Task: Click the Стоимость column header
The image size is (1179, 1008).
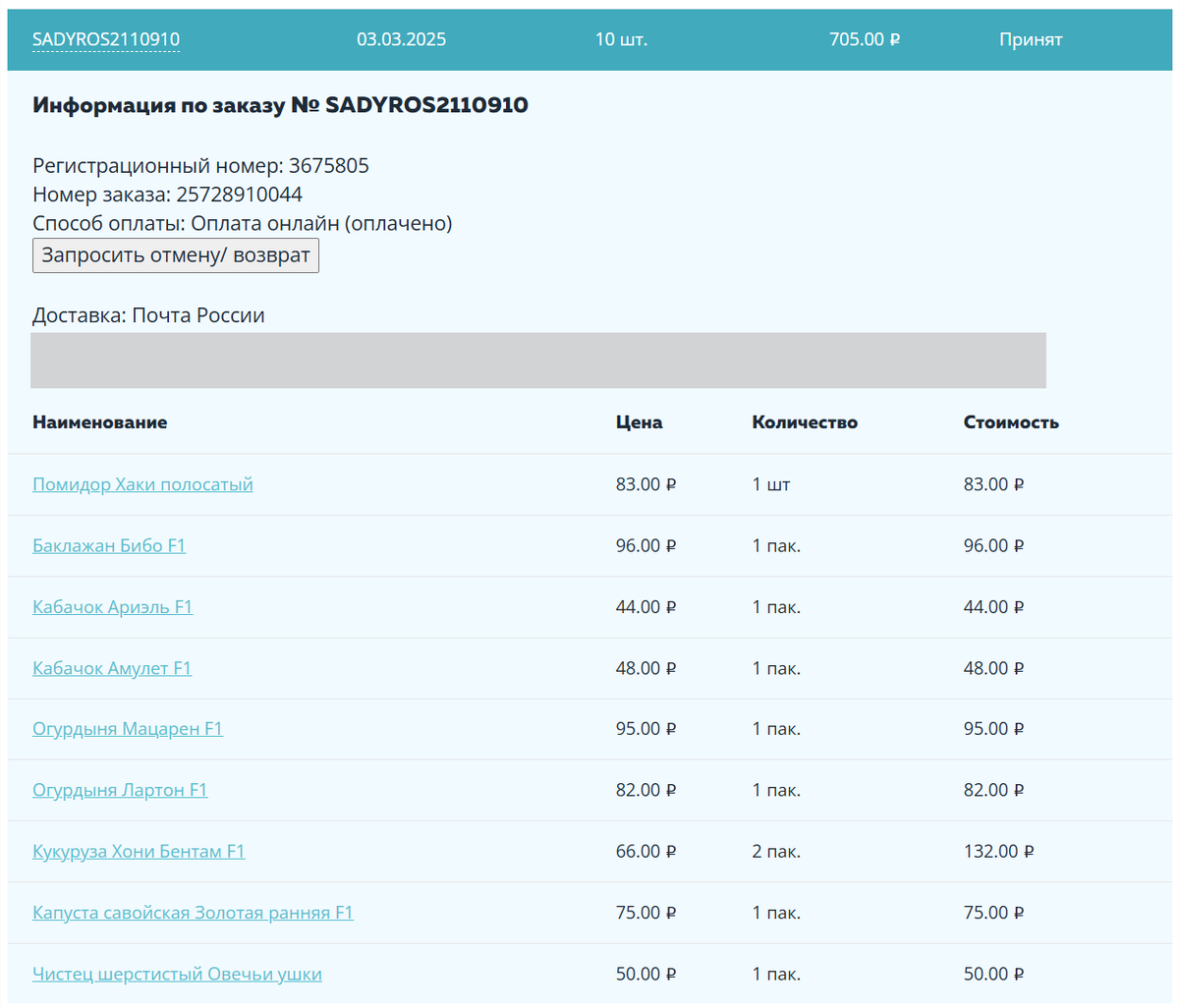Action: tap(1011, 422)
